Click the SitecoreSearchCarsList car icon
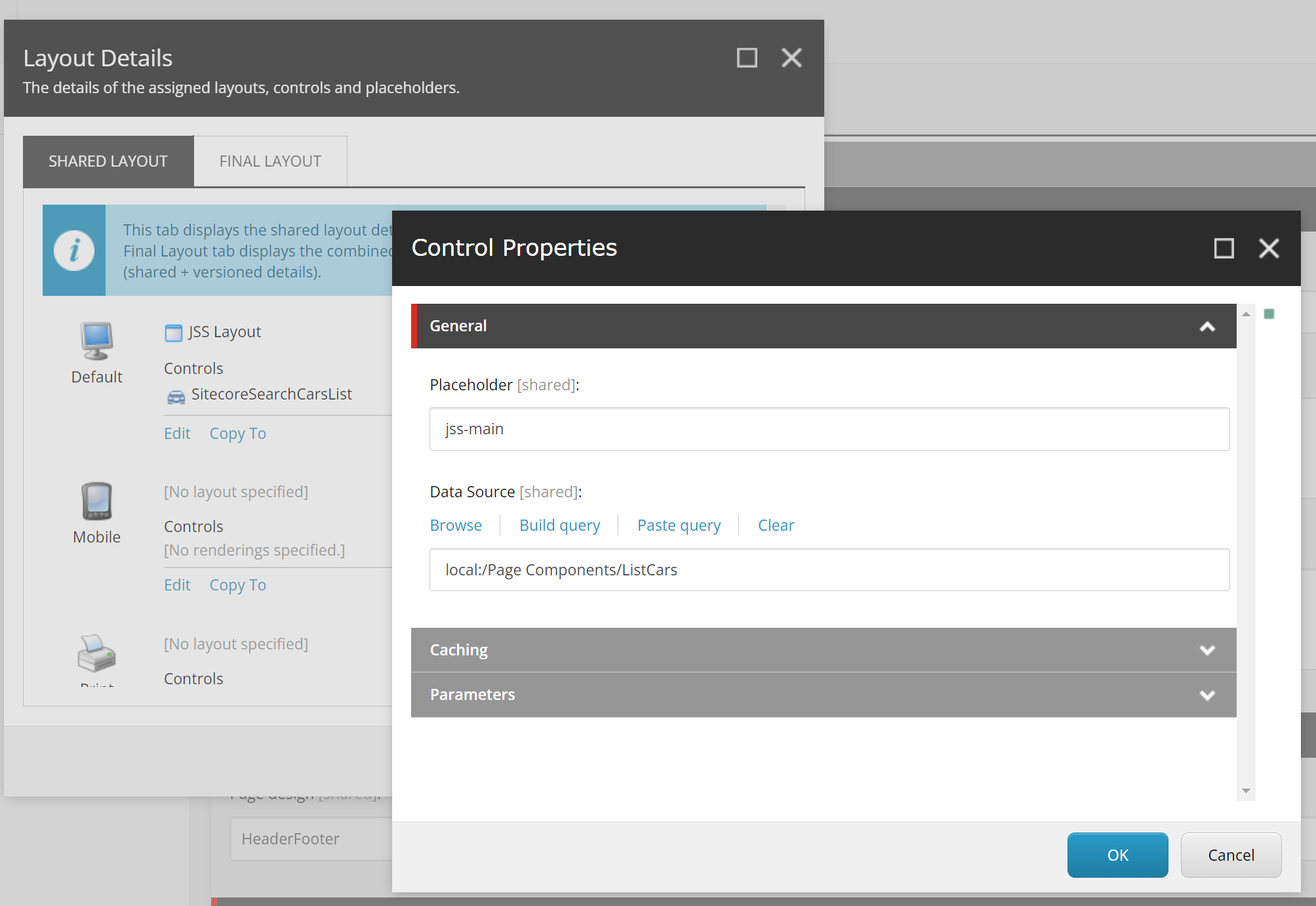1316x906 pixels. pos(176,396)
